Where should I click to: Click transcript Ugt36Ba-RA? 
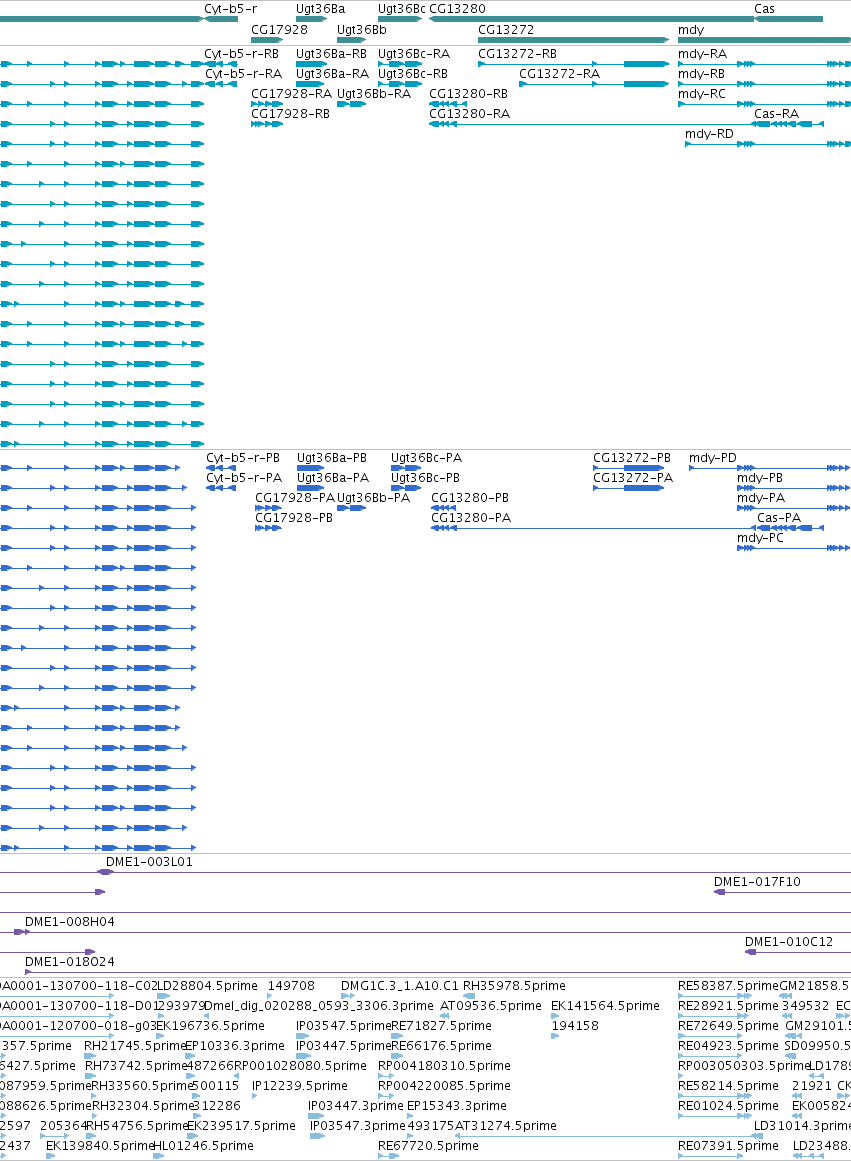[332, 74]
